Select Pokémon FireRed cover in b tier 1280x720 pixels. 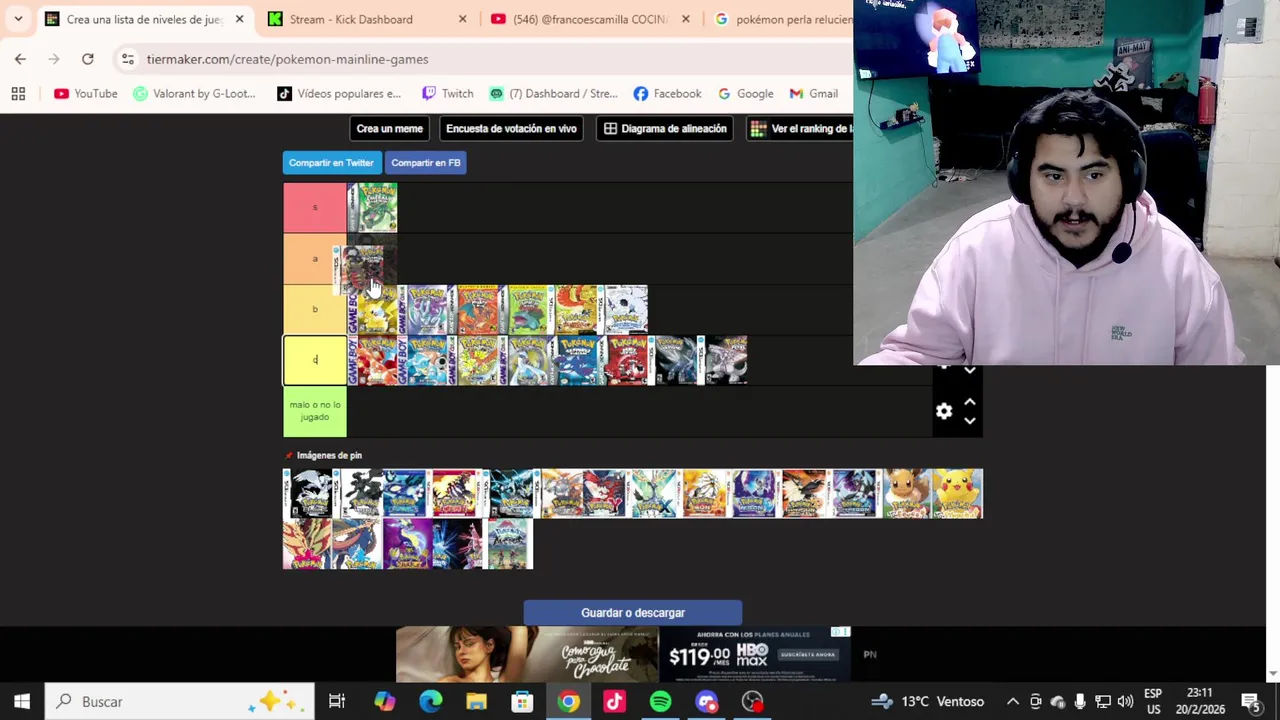(472, 309)
